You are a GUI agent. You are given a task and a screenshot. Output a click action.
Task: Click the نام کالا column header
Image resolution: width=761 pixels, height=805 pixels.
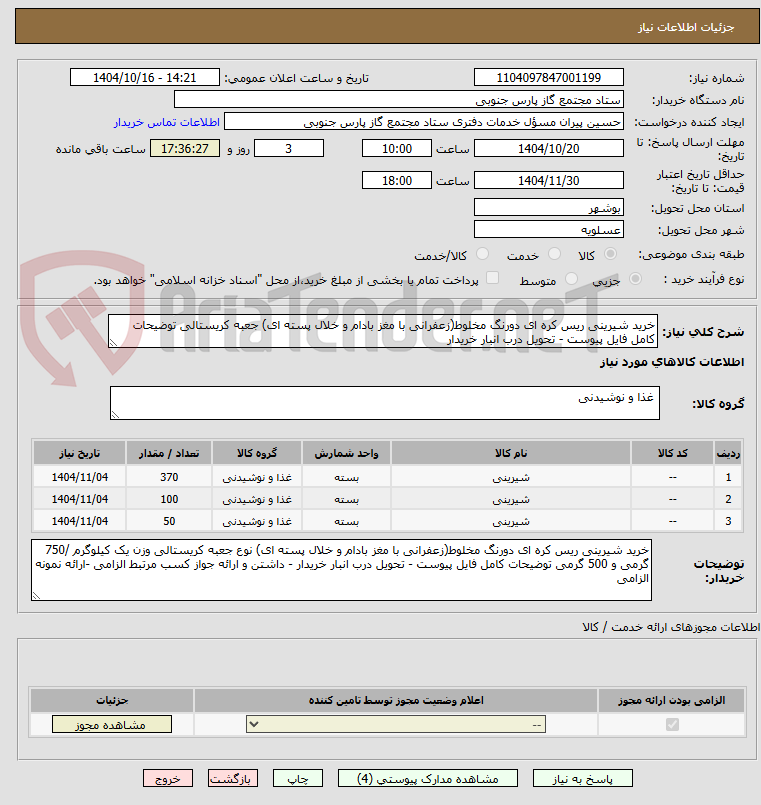coord(511,453)
